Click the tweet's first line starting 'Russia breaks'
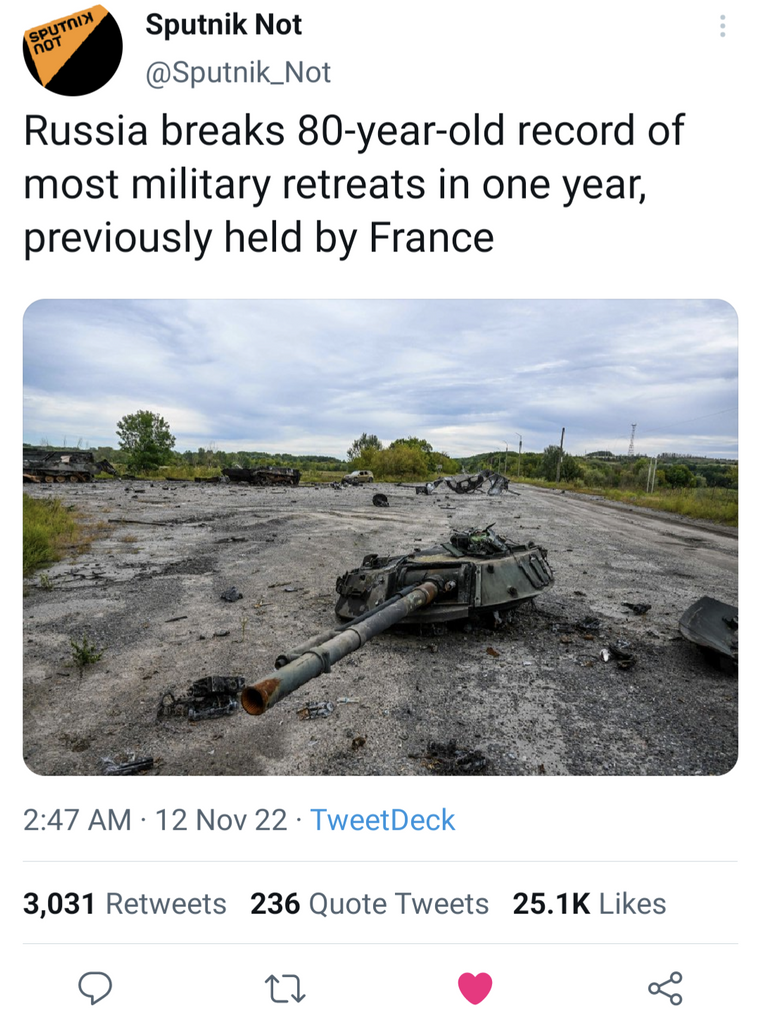760x1024 pixels. (x=354, y=131)
